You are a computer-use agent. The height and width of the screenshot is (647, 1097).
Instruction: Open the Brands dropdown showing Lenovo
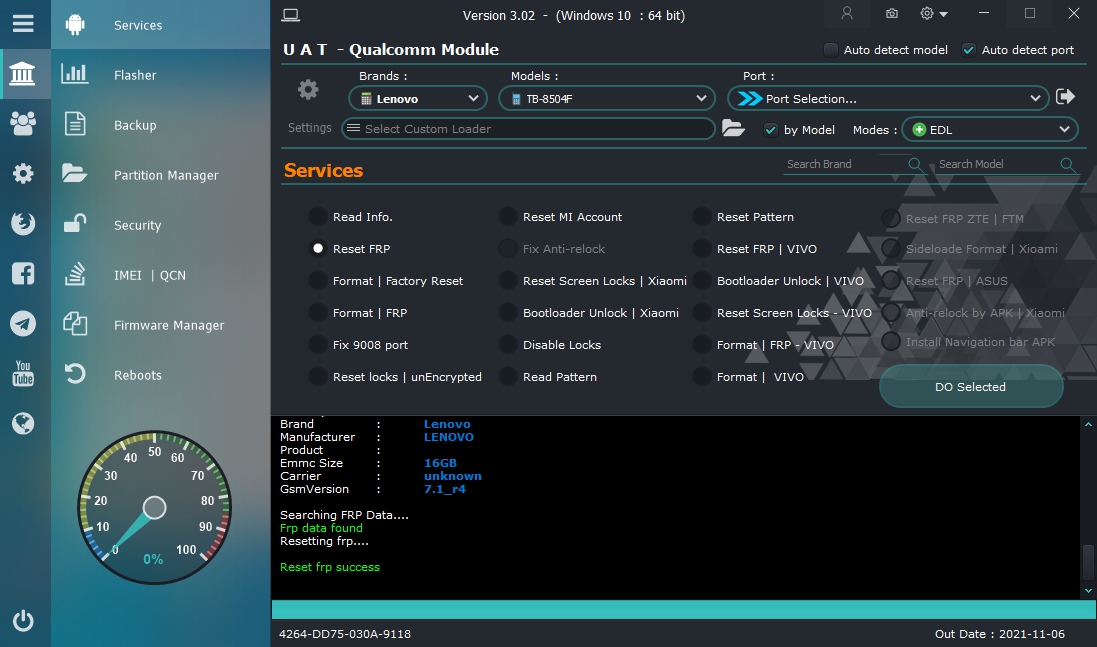coord(418,99)
